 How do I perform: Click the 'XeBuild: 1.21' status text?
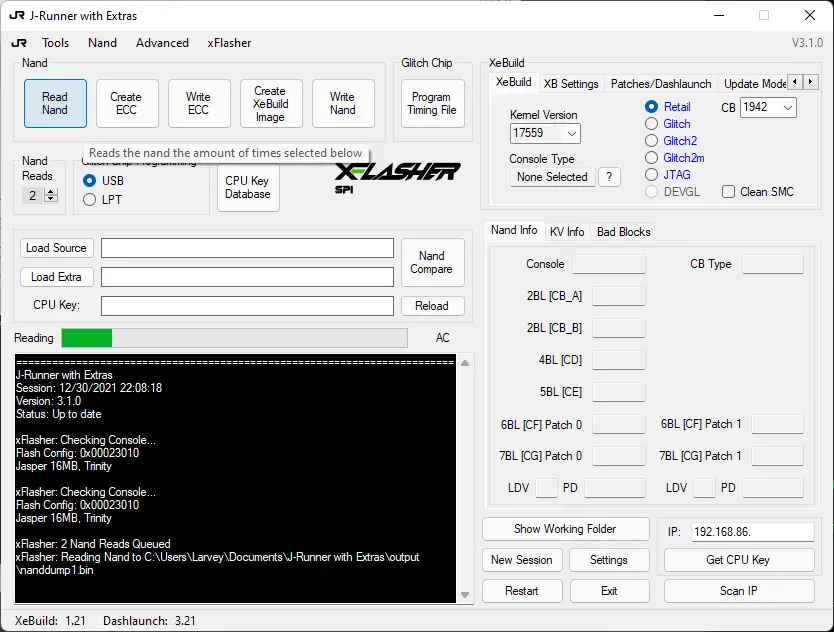50,621
